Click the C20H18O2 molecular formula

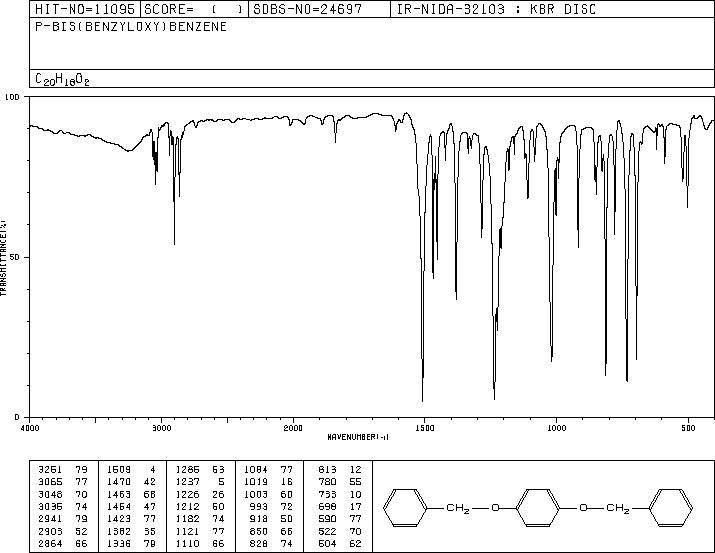(62, 80)
